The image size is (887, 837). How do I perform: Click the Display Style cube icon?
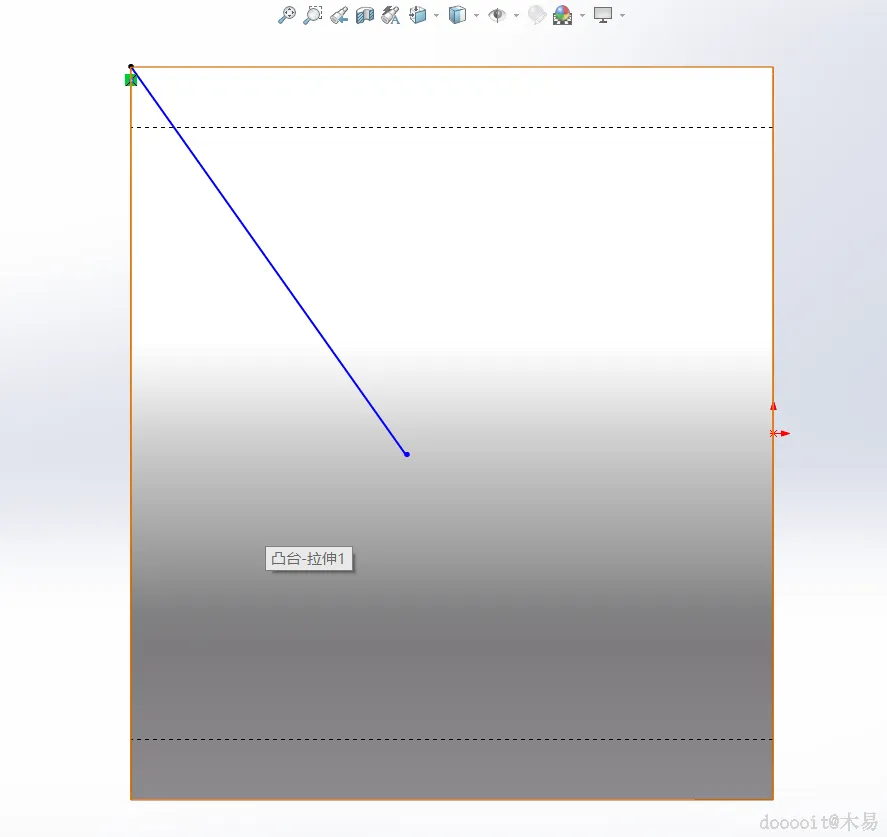[457, 15]
